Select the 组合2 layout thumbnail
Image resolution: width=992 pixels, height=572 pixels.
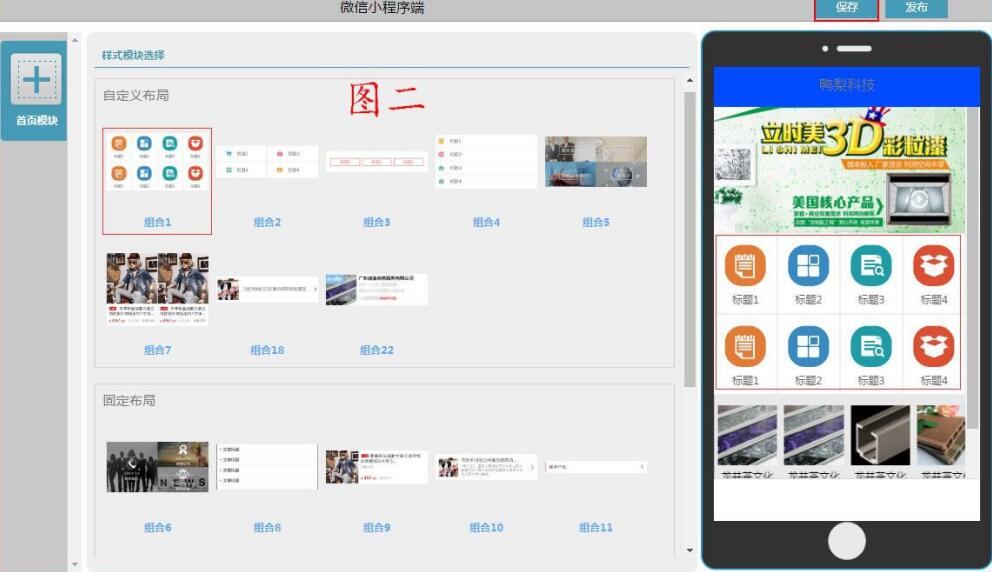pos(267,161)
